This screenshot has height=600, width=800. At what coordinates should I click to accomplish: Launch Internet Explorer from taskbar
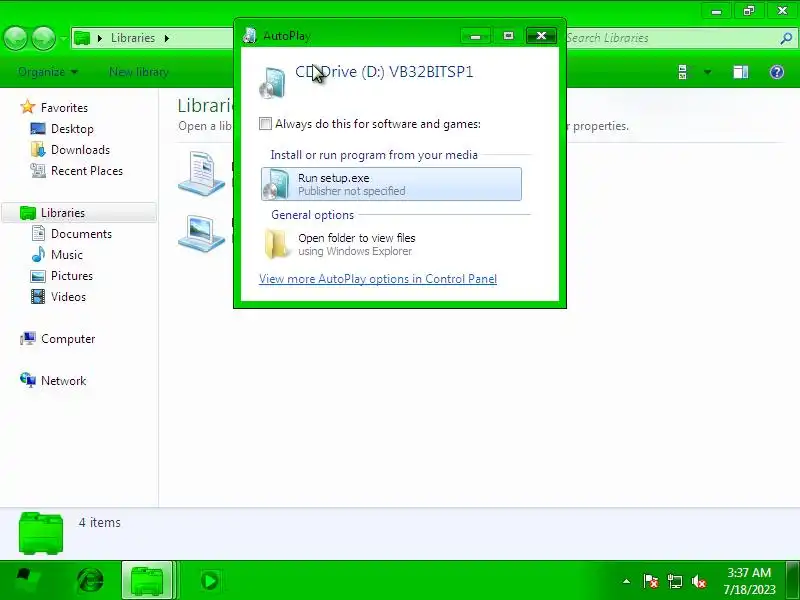[x=90, y=581]
